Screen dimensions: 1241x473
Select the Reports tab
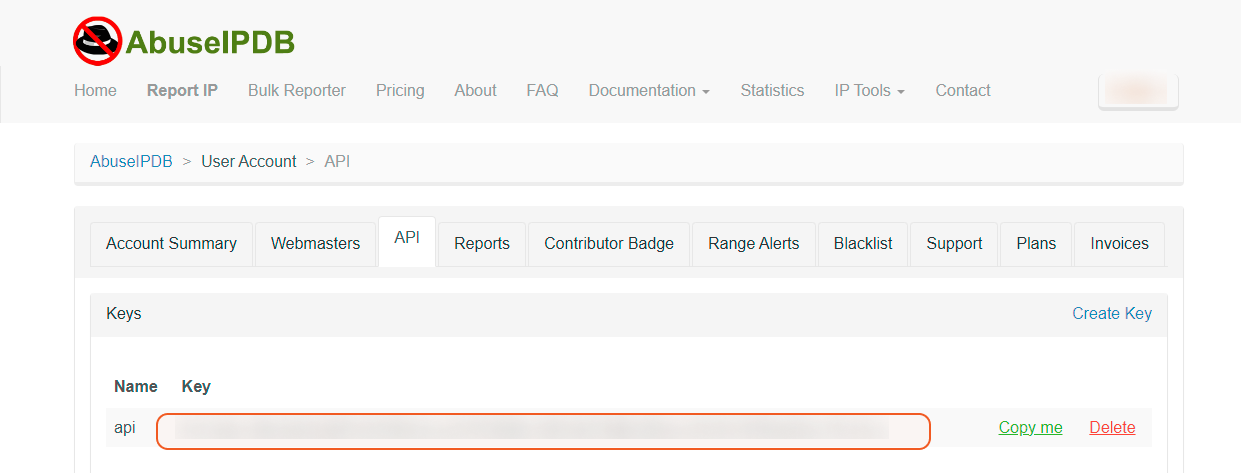point(481,244)
